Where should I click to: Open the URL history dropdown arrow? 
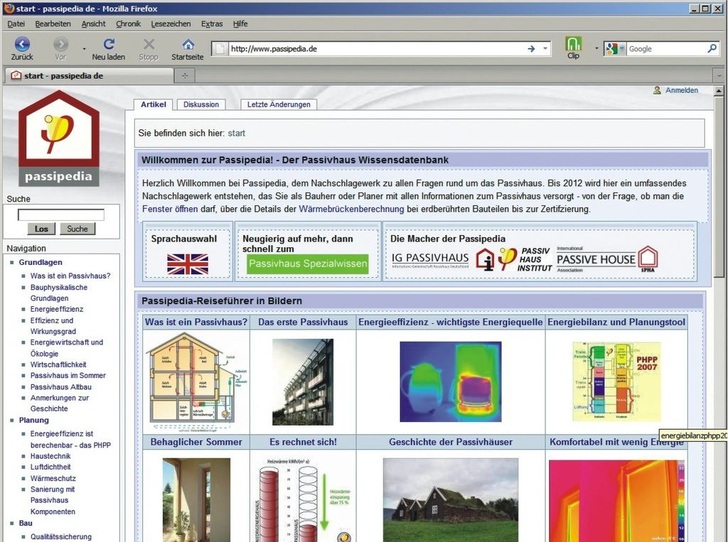545,48
